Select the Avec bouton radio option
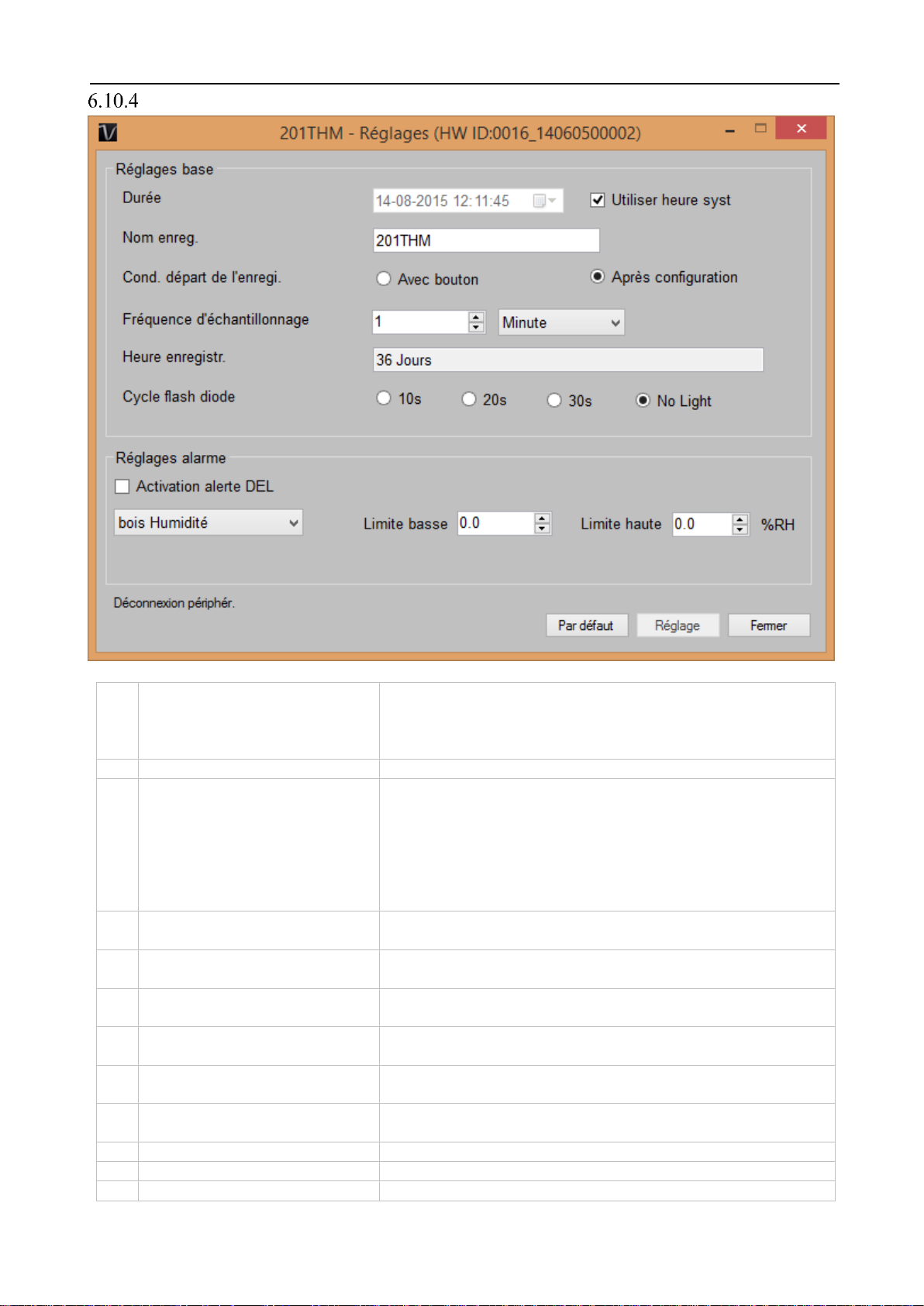The width and height of the screenshot is (924, 1306). pyautogui.click(x=384, y=279)
